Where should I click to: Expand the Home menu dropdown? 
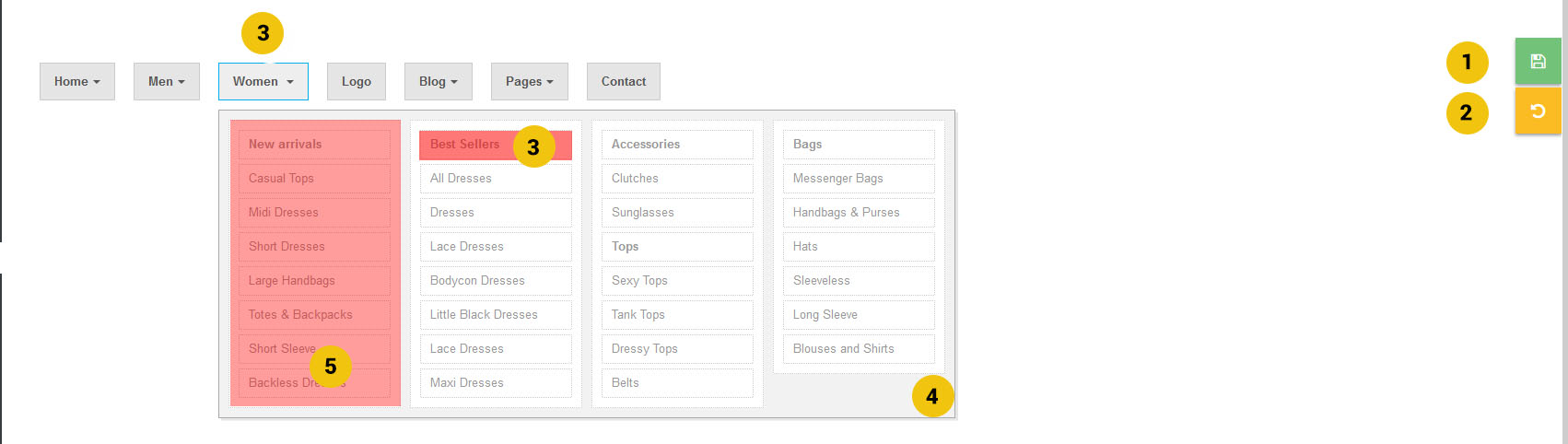pyautogui.click(x=77, y=81)
